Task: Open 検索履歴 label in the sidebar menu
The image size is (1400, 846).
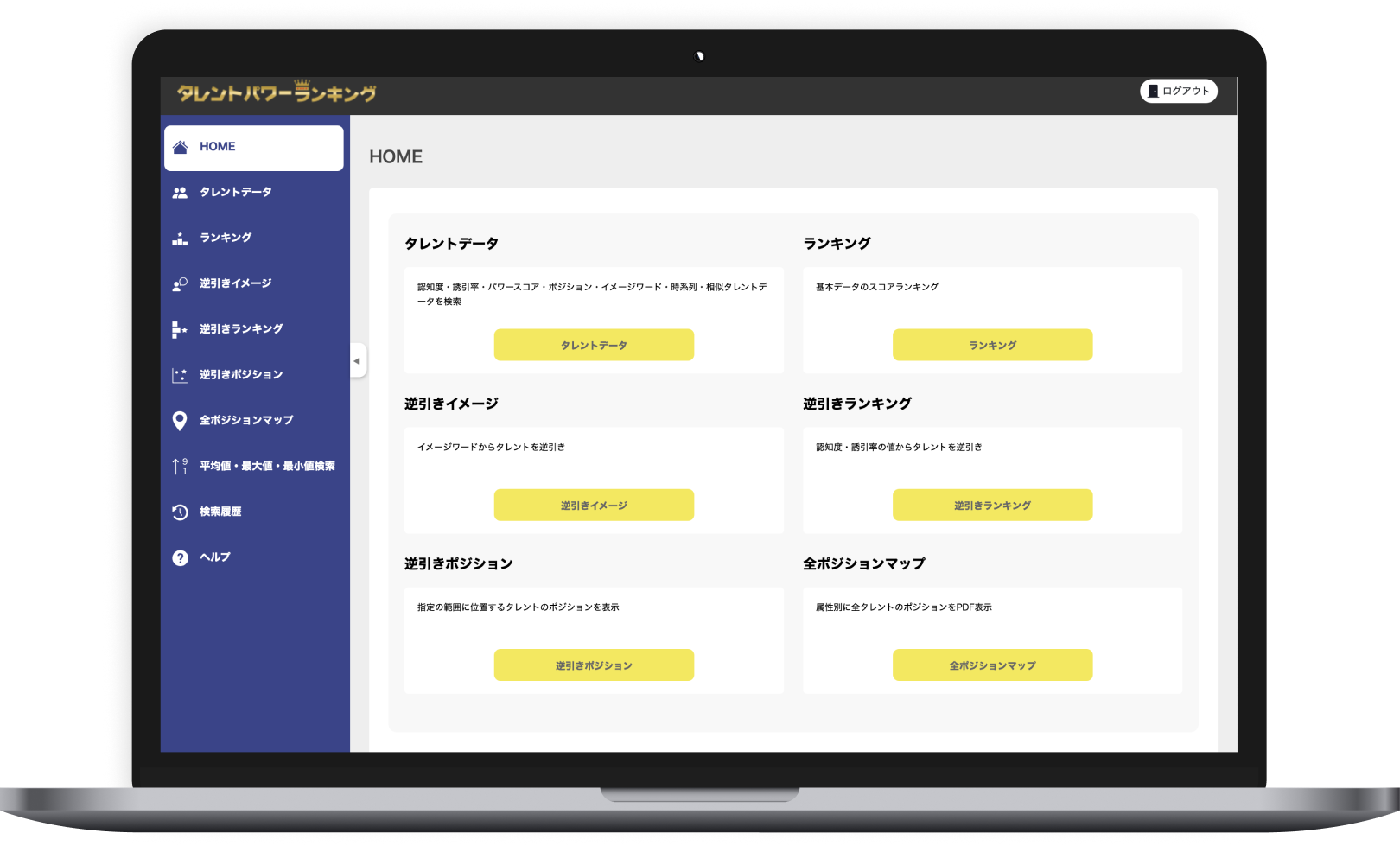Action: tap(220, 512)
